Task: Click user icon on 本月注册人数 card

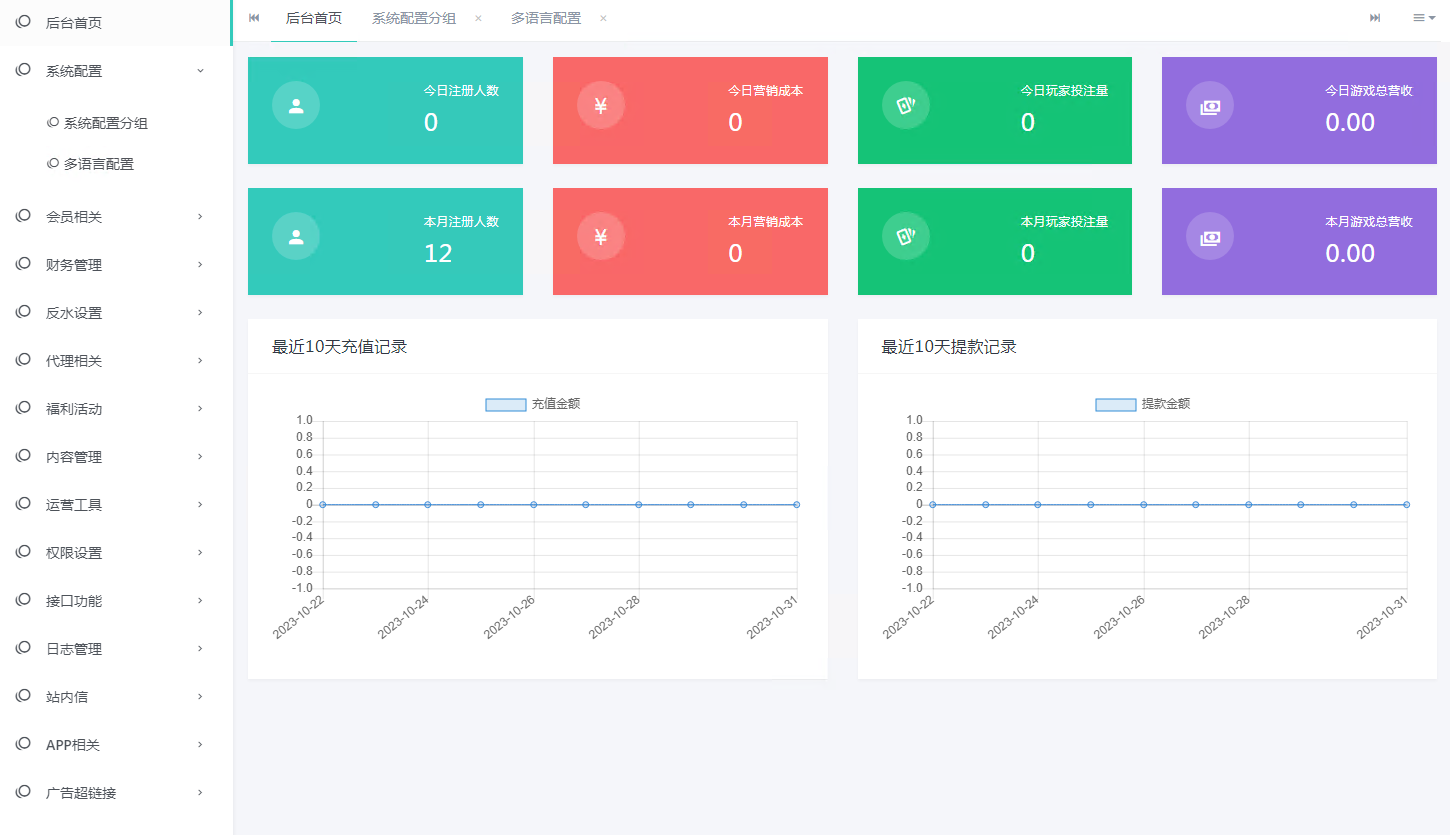Action: 296,236
